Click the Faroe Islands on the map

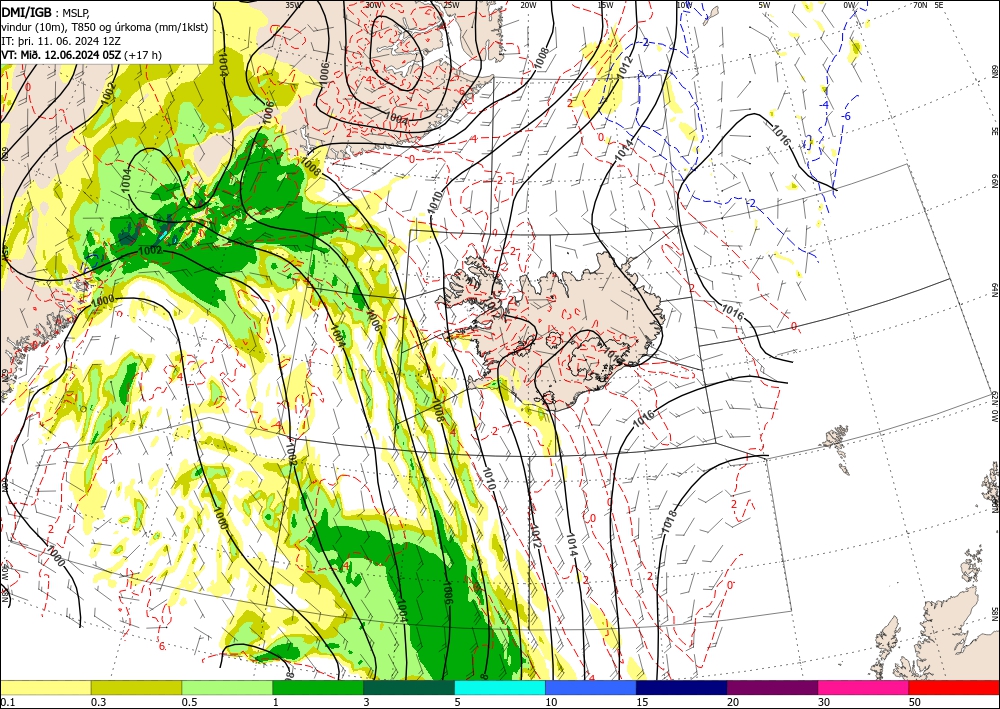(839, 446)
